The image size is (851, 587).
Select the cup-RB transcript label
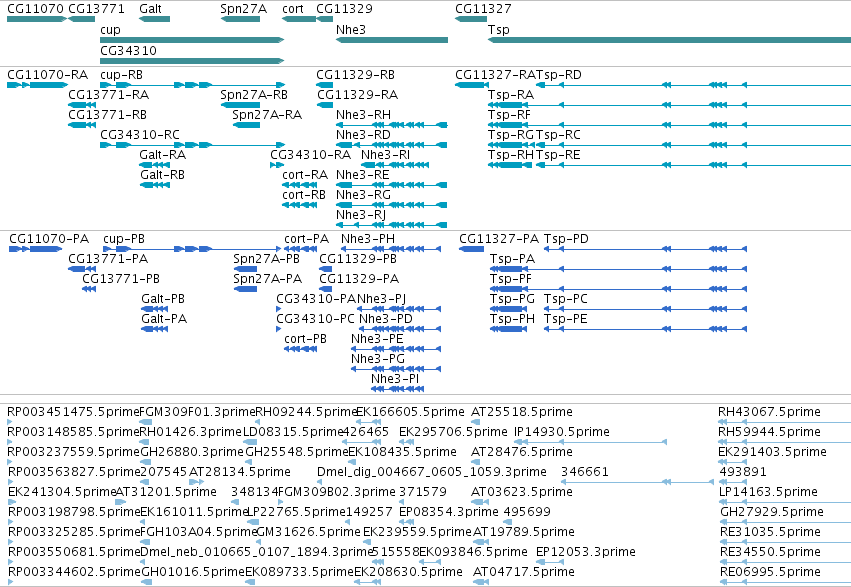[122, 75]
